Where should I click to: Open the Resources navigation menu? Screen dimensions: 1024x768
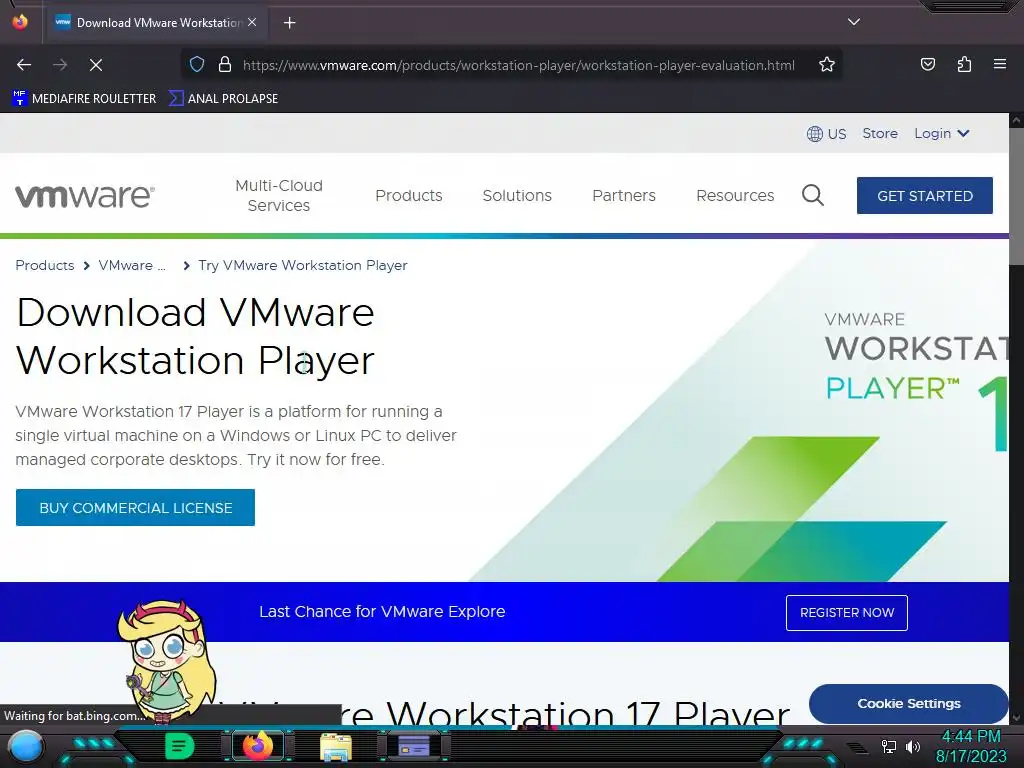click(735, 195)
